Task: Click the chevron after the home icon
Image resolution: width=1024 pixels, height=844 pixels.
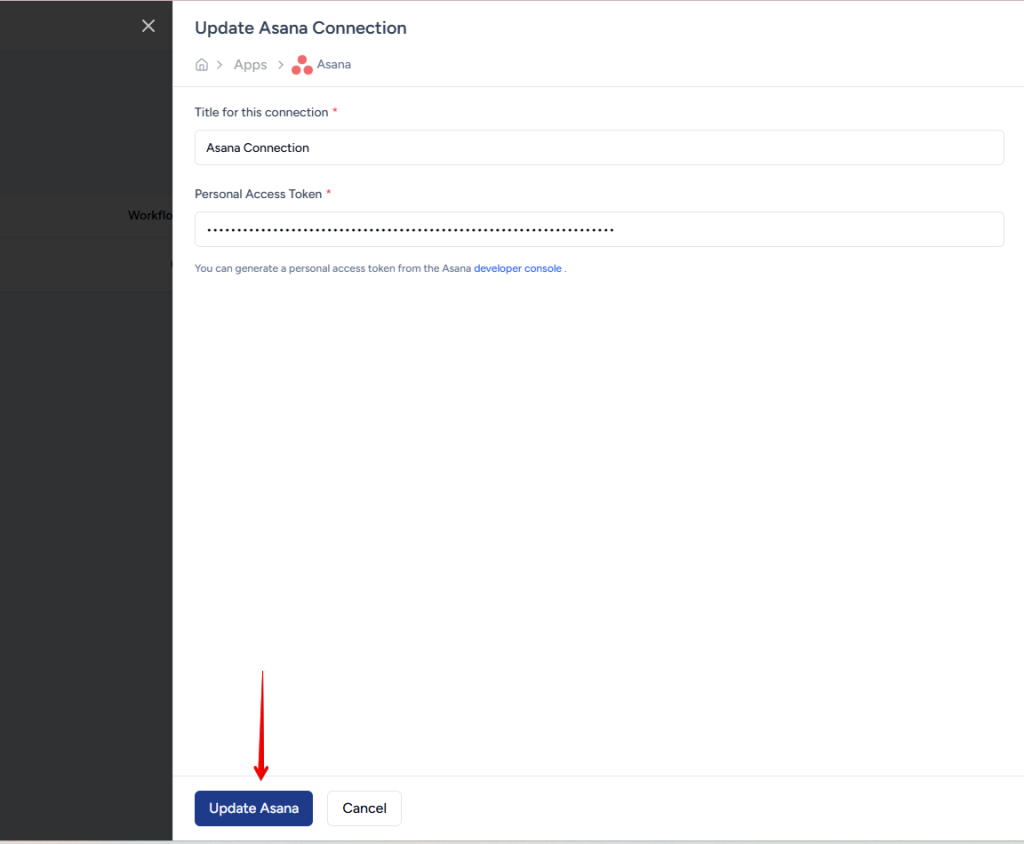Action: [x=219, y=65]
